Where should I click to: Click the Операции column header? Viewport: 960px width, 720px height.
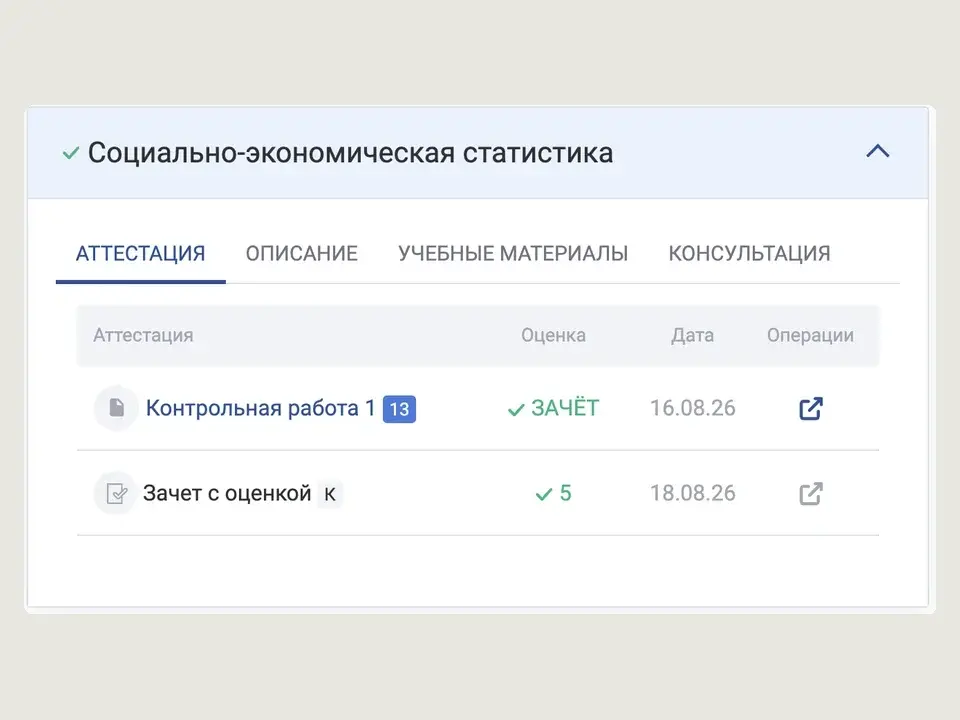[x=811, y=336]
